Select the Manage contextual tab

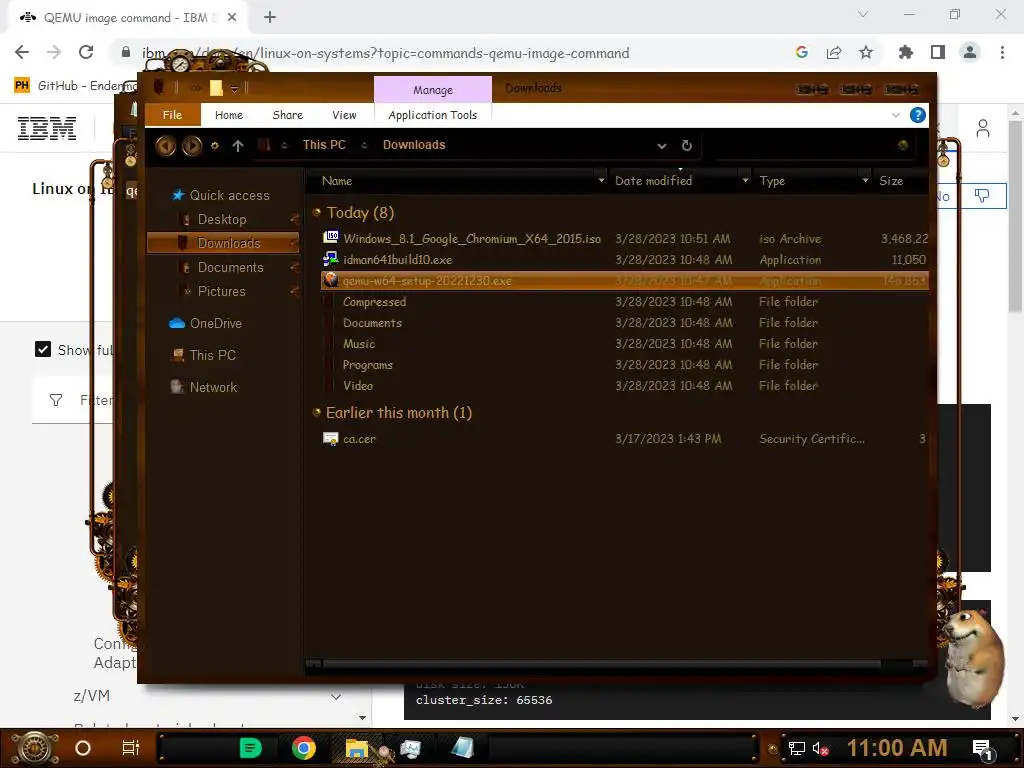pos(432,89)
